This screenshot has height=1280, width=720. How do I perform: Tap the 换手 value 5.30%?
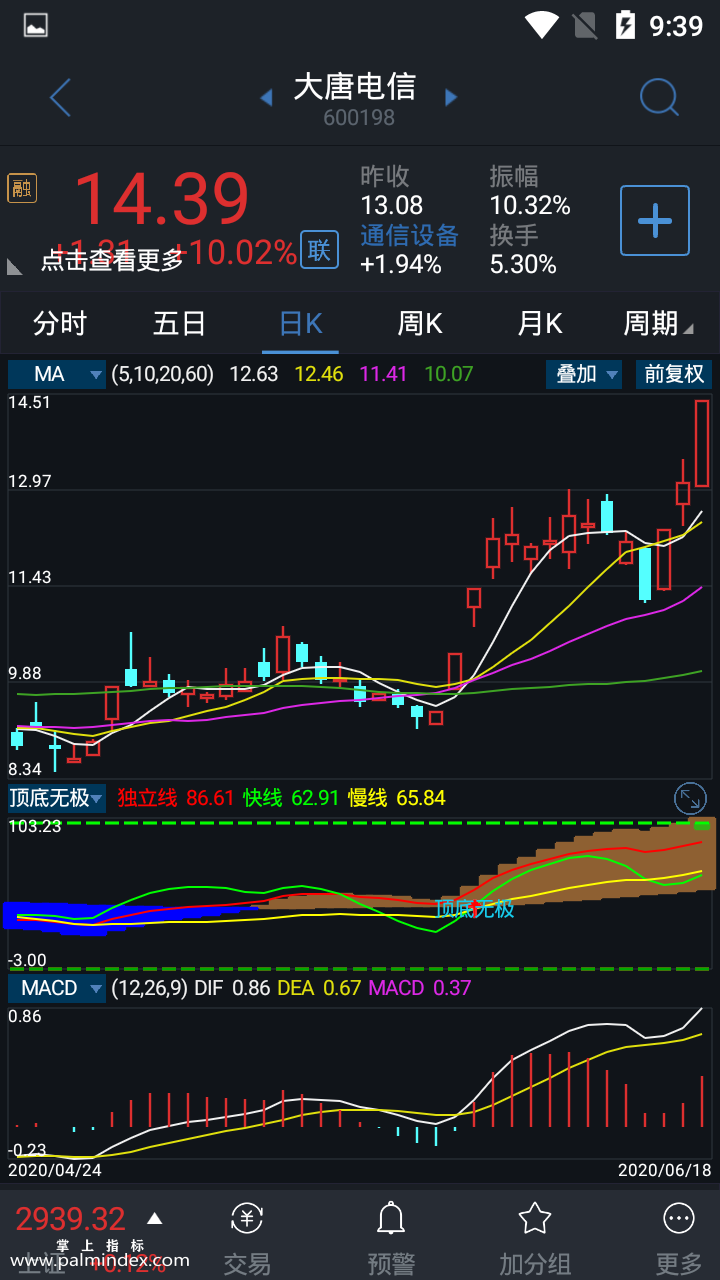point(523,264)
